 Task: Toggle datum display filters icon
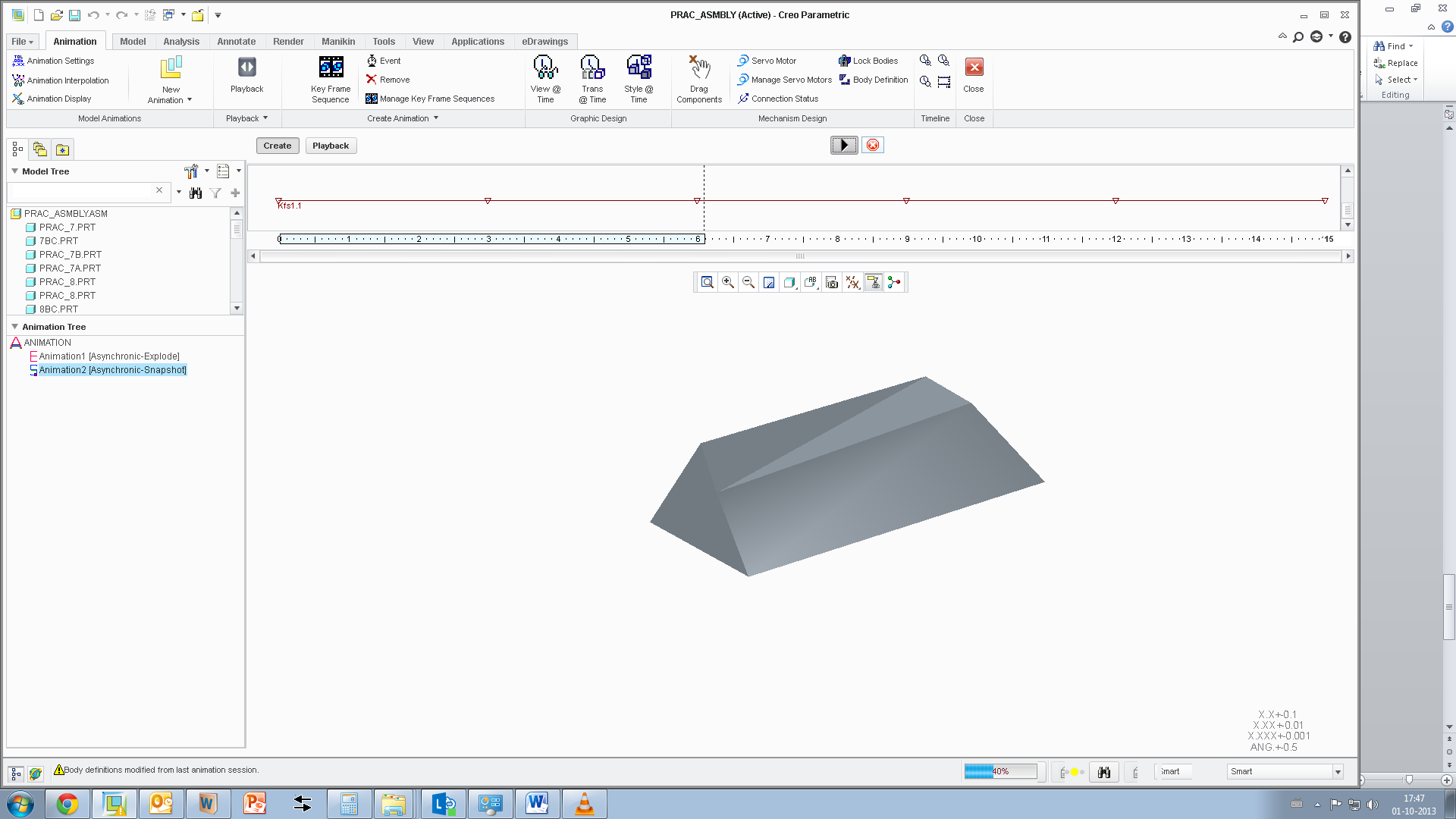click(853, 282)
